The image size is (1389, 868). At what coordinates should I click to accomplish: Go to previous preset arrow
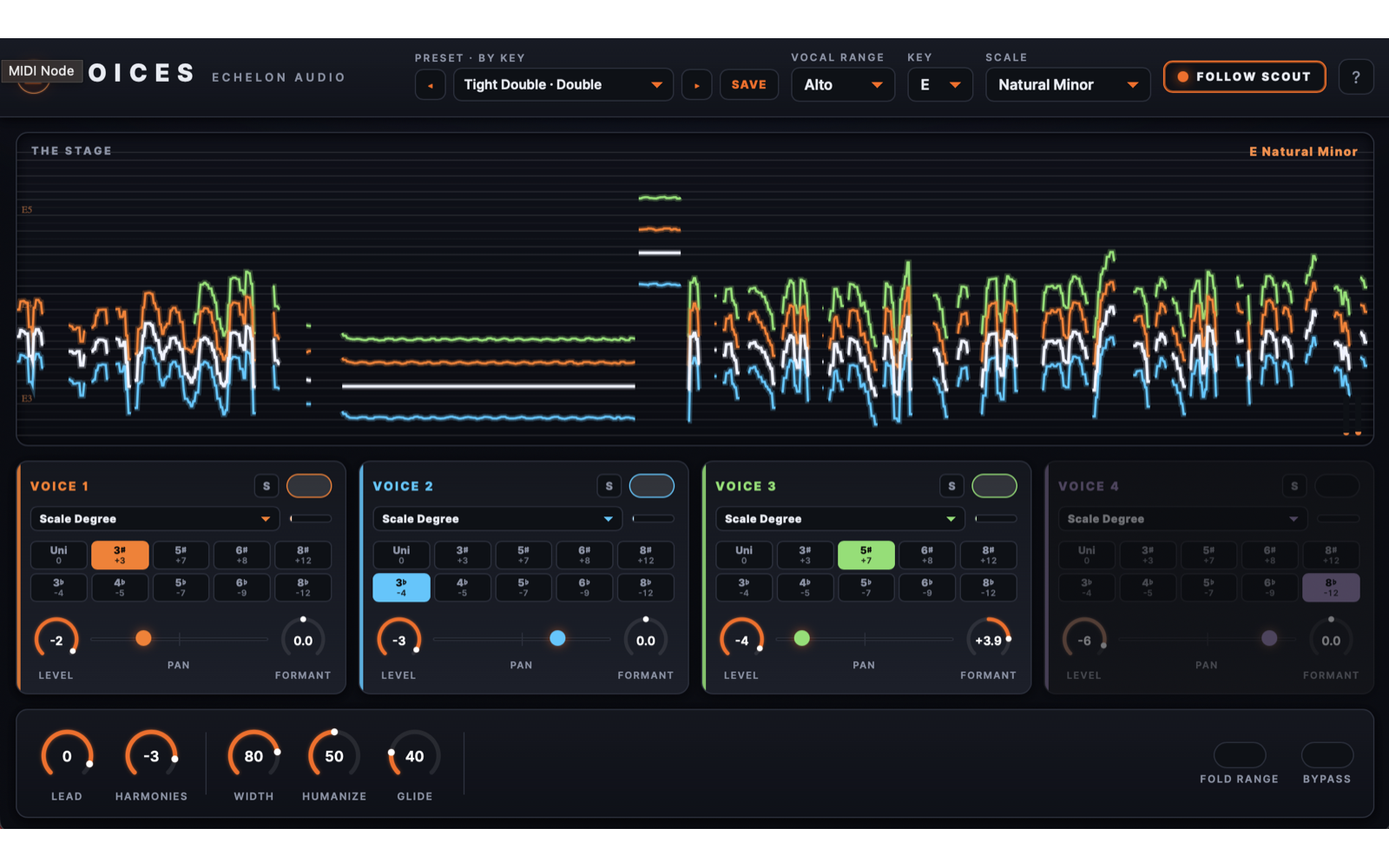[431, 85]
